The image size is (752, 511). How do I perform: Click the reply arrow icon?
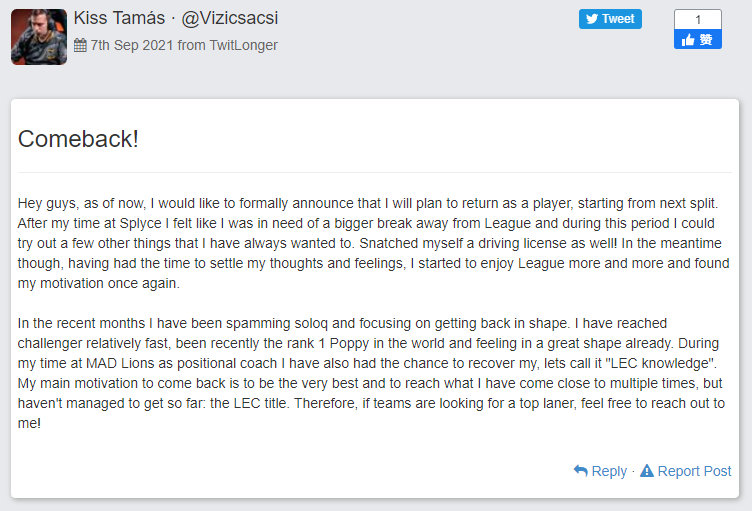[x=580, y=471]
